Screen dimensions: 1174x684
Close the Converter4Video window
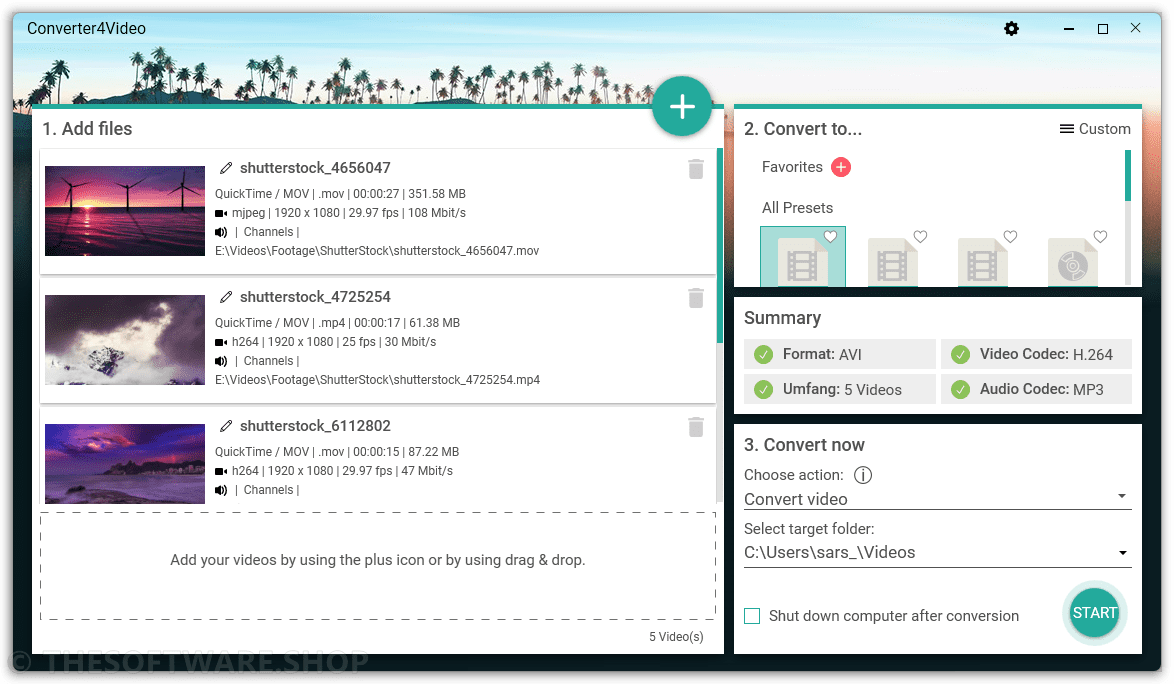(x=1136, y=28)
